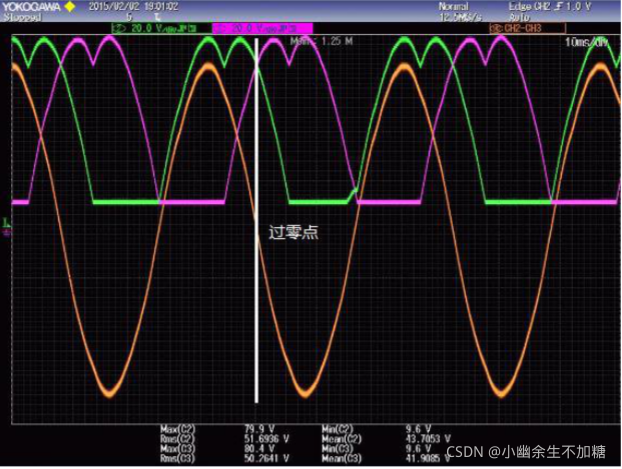
Task: Click the Max(C2) measurement label
Action: tap(178, 429)
